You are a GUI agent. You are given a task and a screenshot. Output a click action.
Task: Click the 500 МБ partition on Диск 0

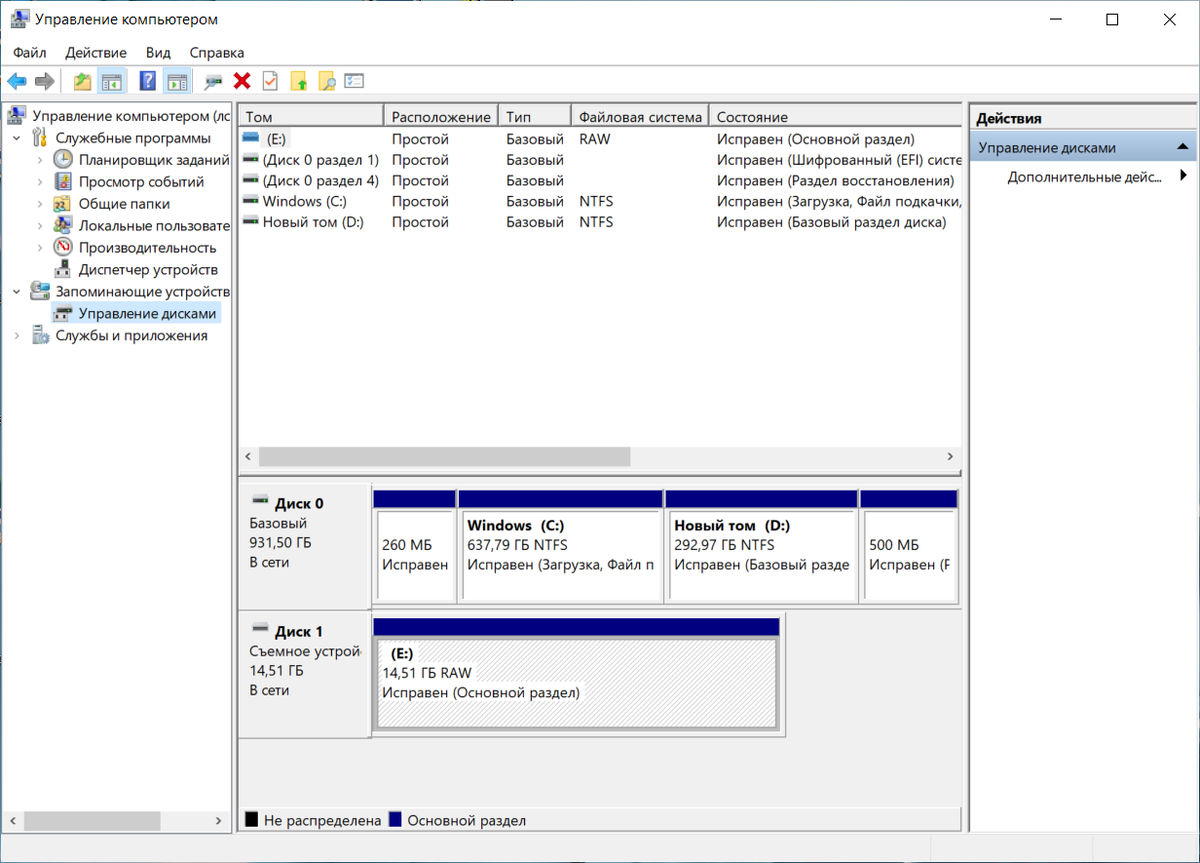click(x=909, y=547)
